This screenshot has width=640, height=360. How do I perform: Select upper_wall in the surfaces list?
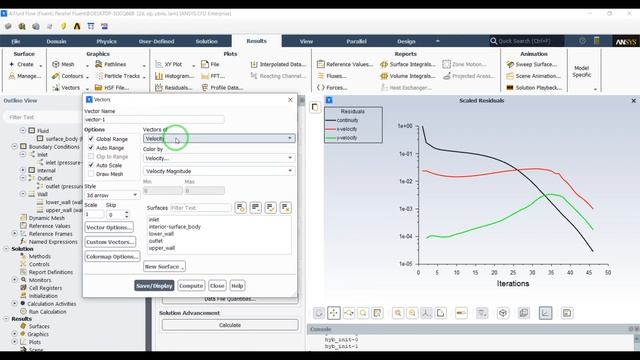tap(162, 248)
